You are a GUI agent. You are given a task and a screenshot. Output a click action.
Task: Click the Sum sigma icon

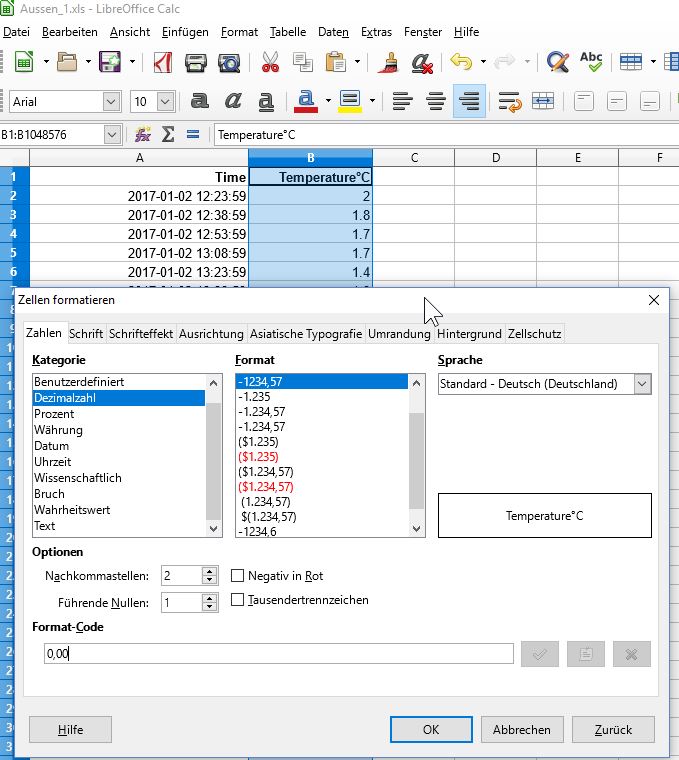click(x=168, y=134)
